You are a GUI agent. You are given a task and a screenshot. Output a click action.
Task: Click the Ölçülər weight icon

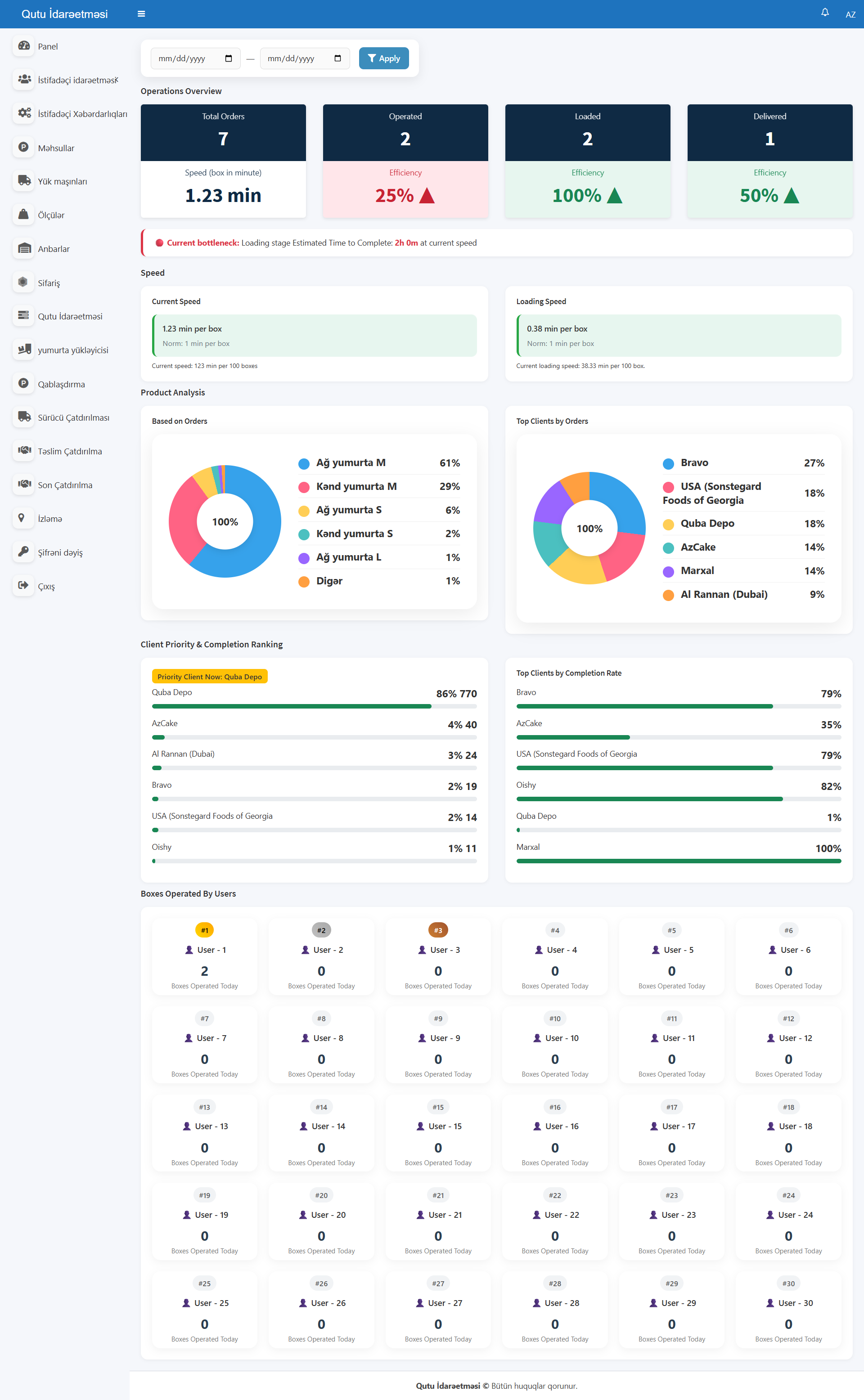pos(23,214)
